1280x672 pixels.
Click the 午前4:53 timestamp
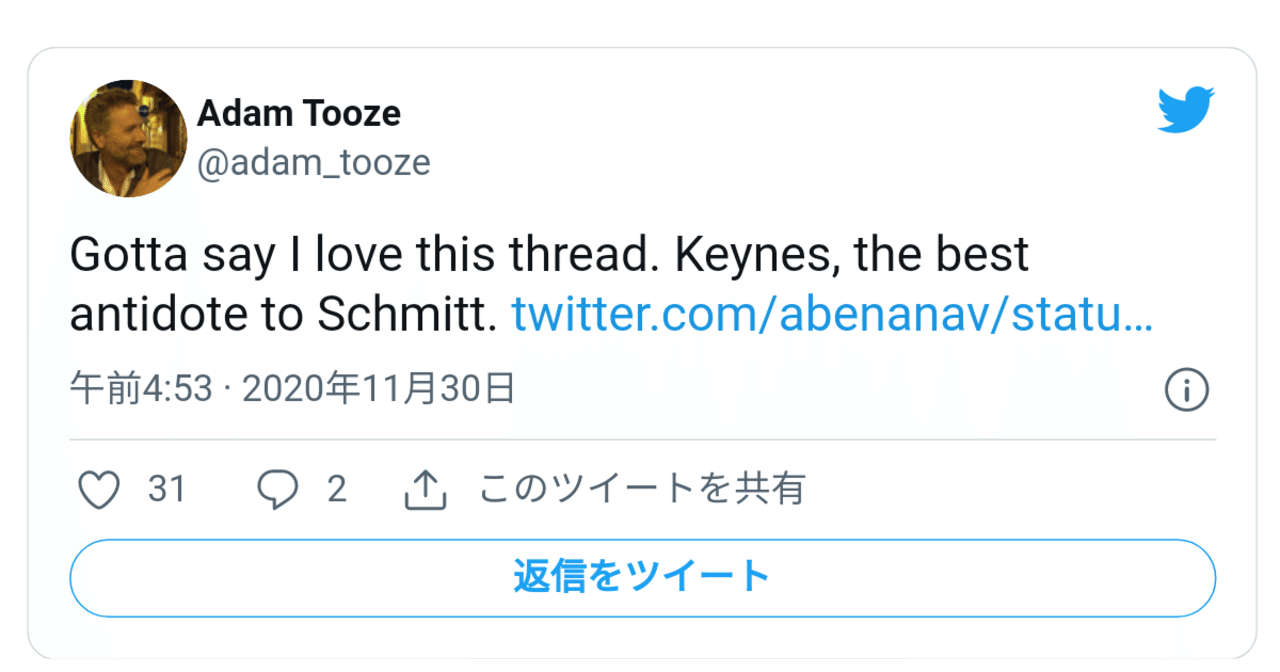pyautogui.click(x=141, y=389)
